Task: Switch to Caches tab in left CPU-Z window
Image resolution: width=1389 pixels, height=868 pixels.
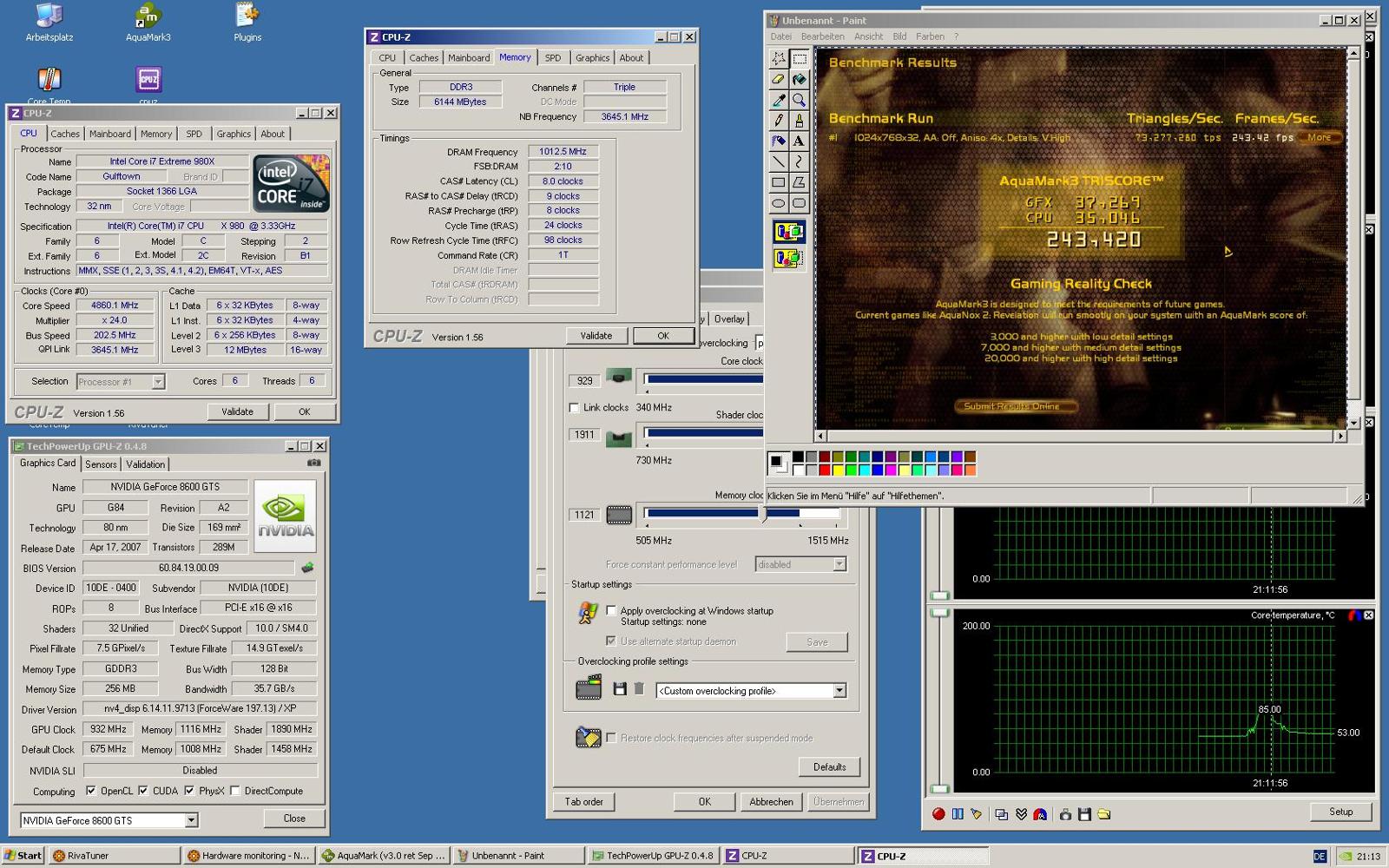Action: point(64,134)
